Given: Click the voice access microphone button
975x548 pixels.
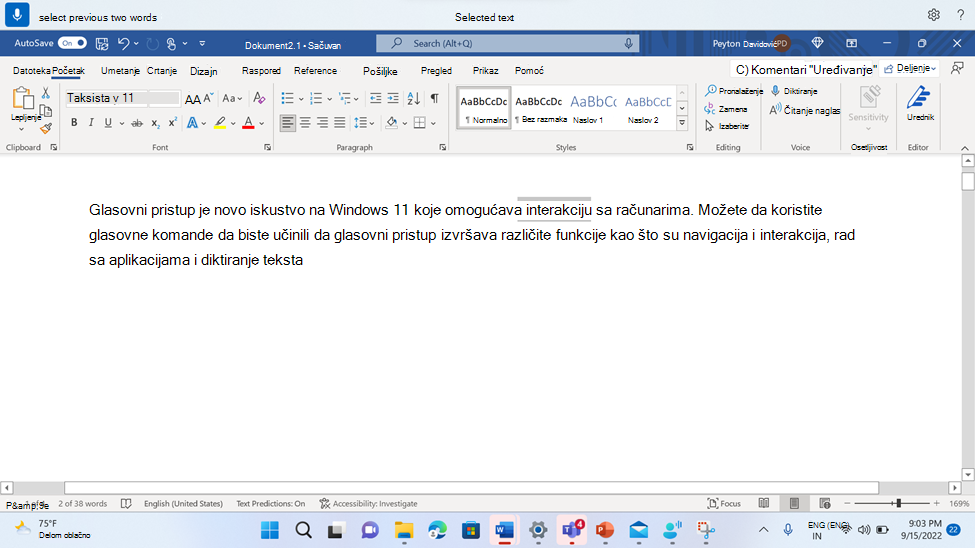Looking at the screenshot, I should pos(17,14).
